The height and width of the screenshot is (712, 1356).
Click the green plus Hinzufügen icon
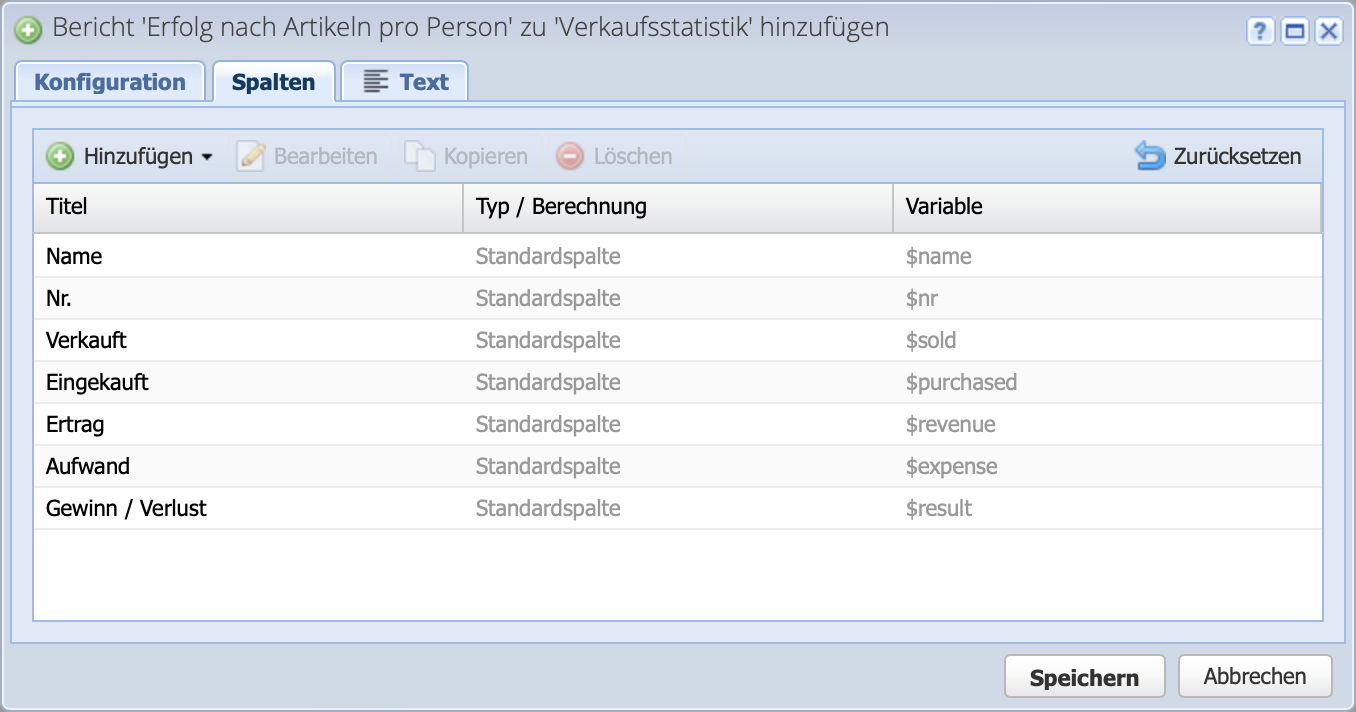point(62,156)
